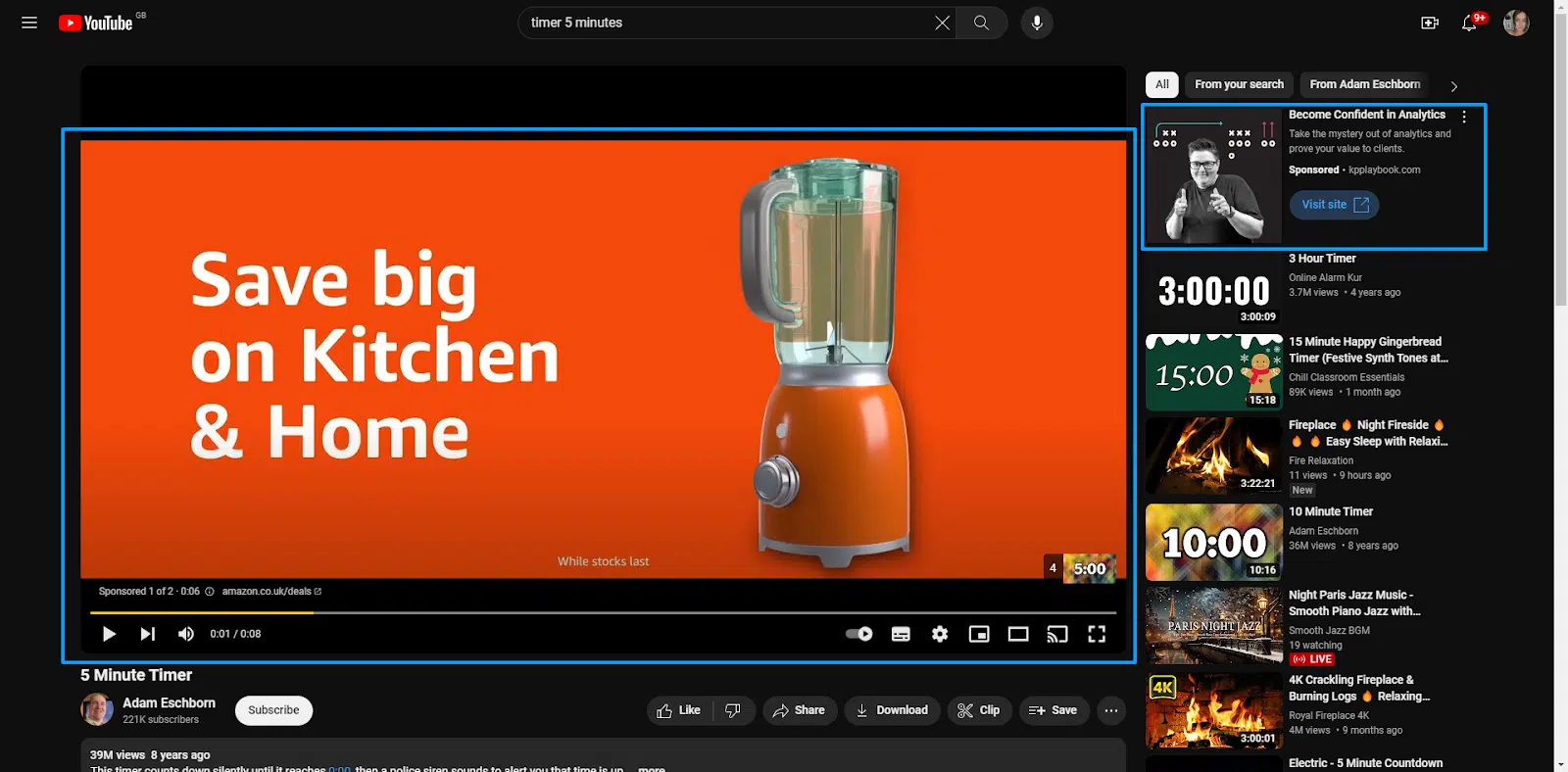Go to the YouTube home logo
Viewport: 1568px width, 772px height.
(x=95, y=23)
